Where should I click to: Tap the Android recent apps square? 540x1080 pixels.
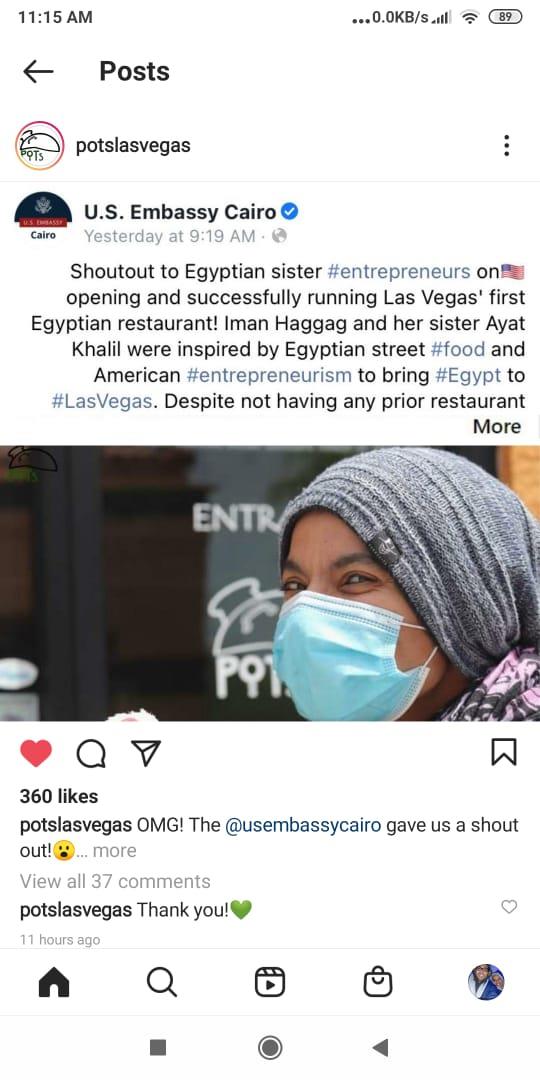point(158,1048)
